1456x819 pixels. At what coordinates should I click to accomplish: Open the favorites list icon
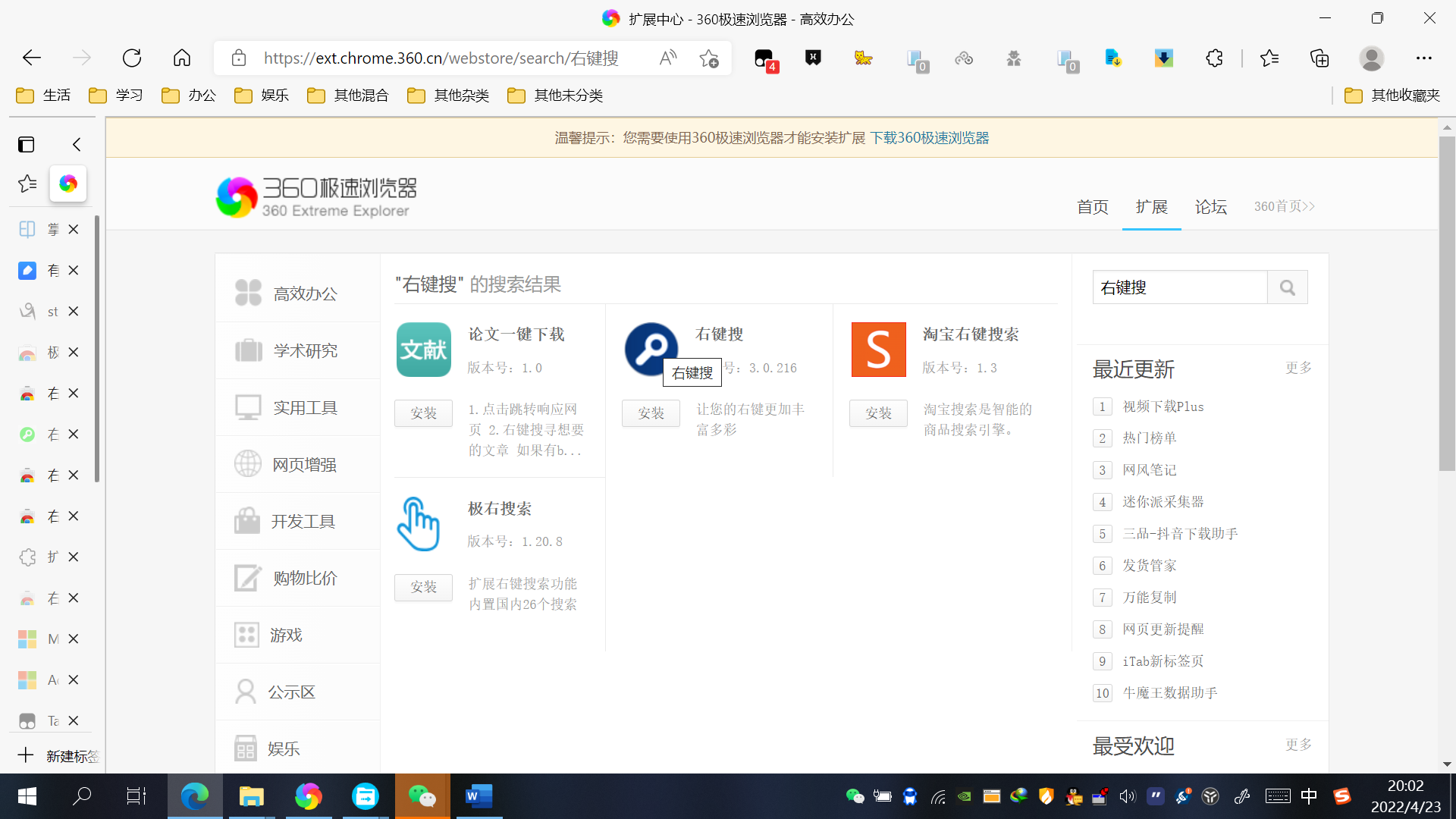1269,58
